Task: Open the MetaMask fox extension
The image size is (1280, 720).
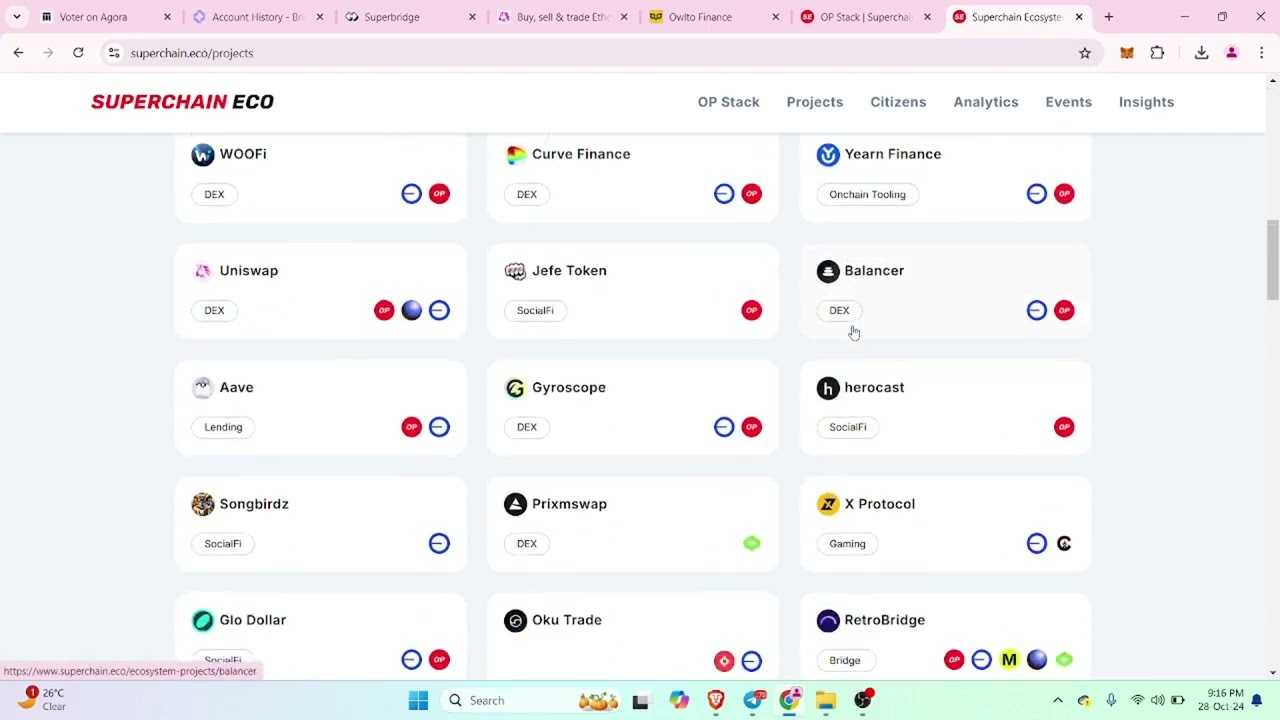Action: point(1127,53)
